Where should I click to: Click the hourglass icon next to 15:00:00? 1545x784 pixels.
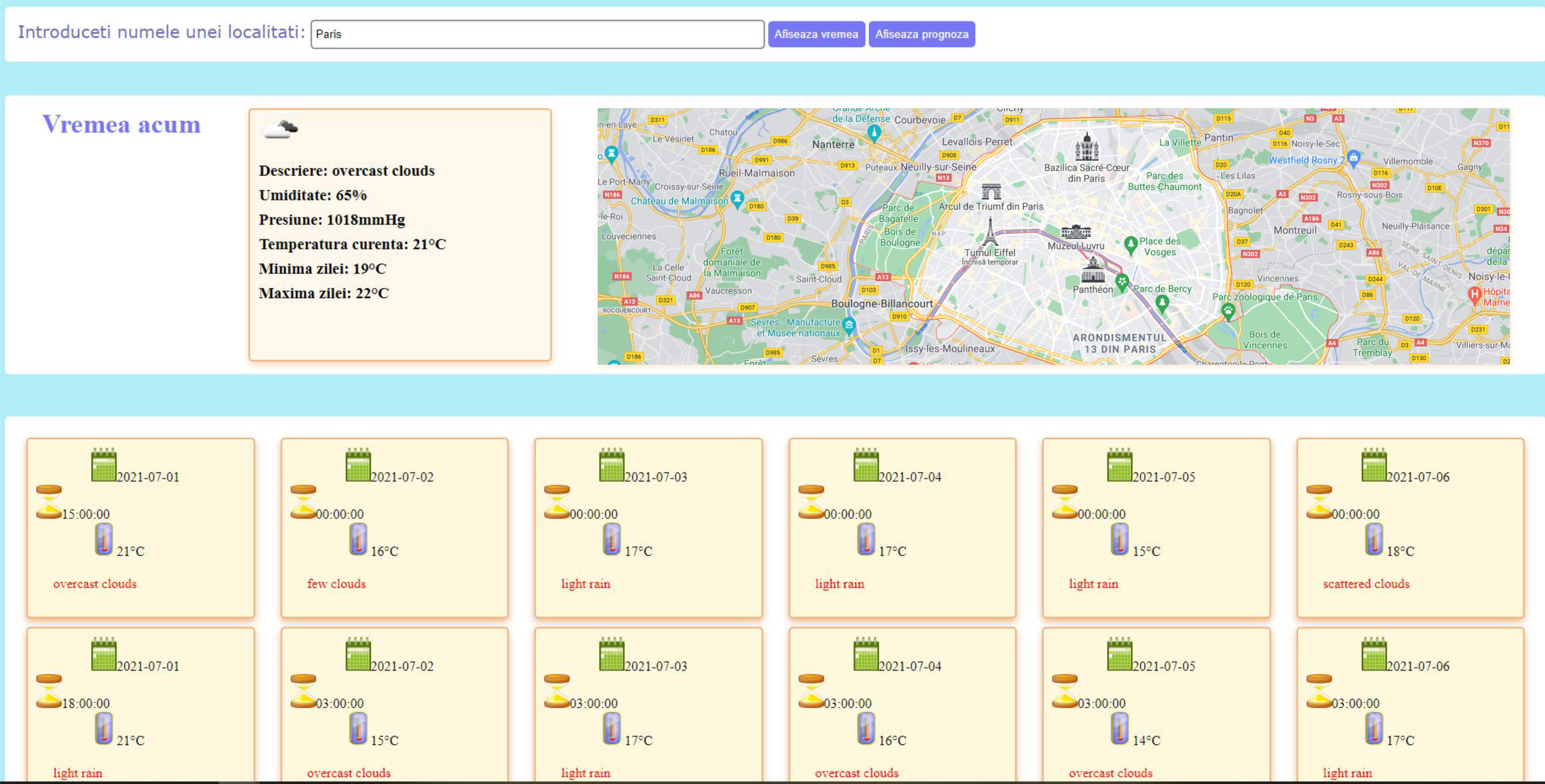click(x=49, y=502)
